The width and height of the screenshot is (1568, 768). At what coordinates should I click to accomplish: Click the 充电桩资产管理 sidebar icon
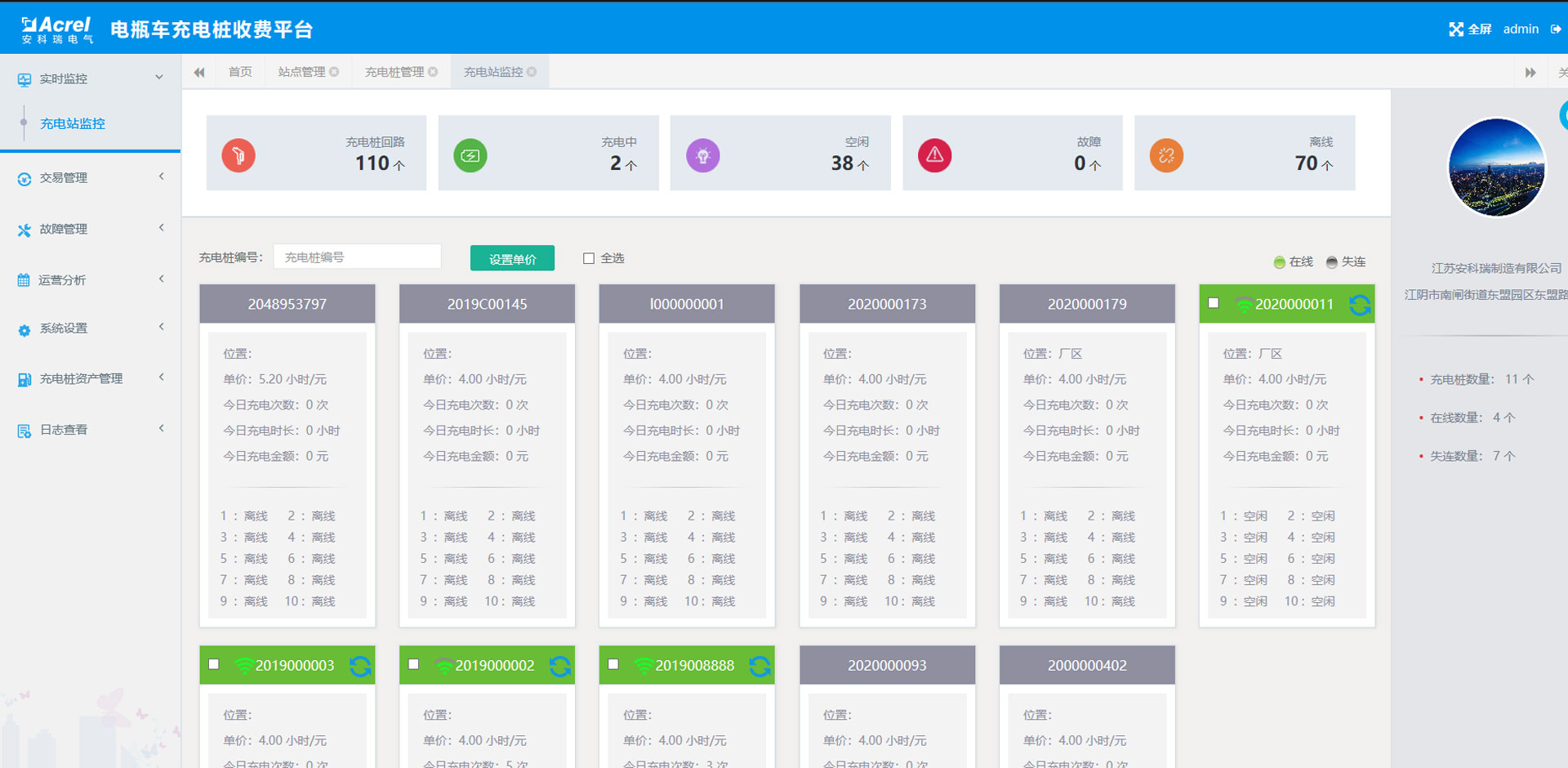(24, 380)
